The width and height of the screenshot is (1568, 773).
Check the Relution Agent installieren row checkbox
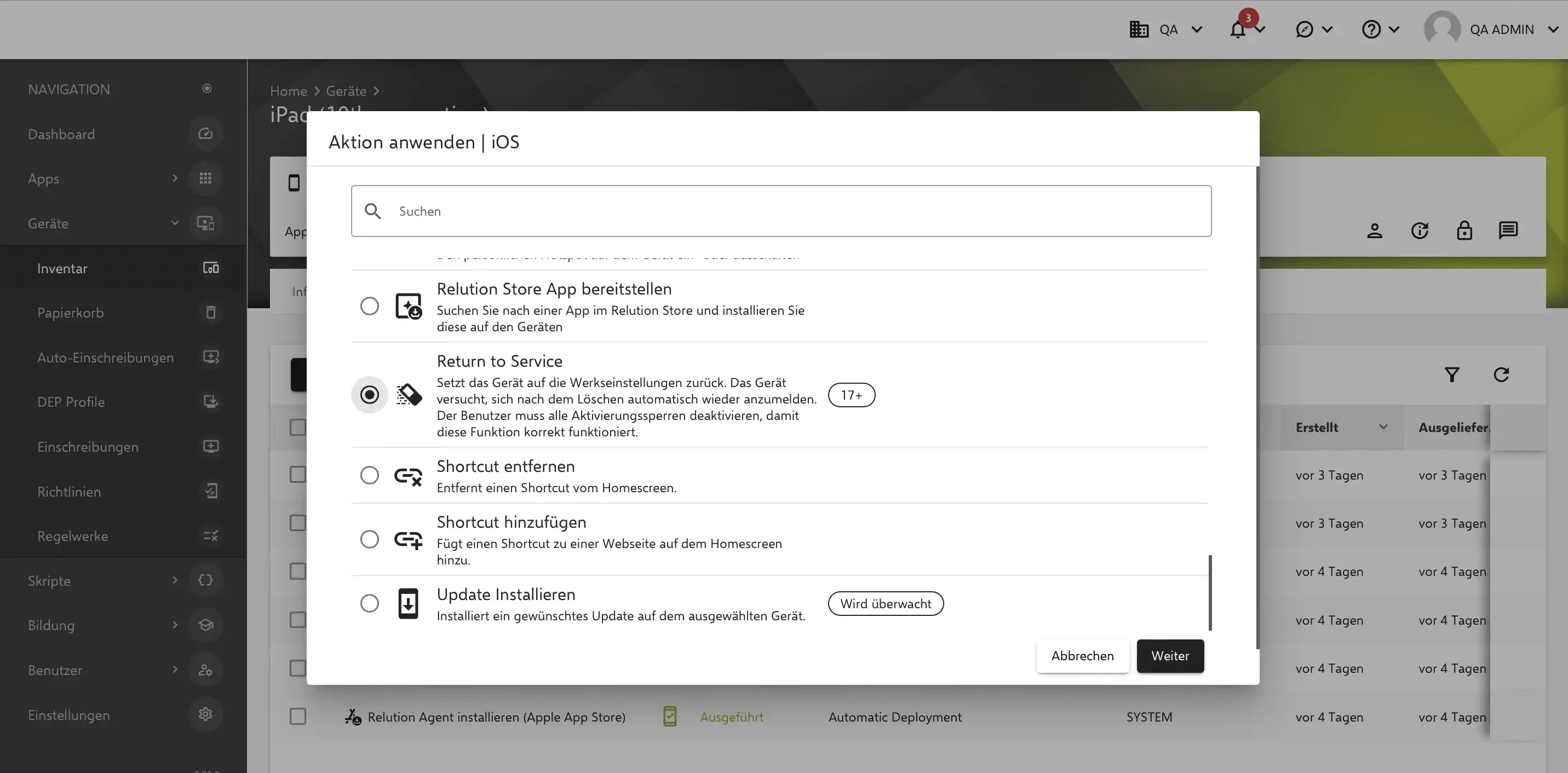click(x=297, y=717)
